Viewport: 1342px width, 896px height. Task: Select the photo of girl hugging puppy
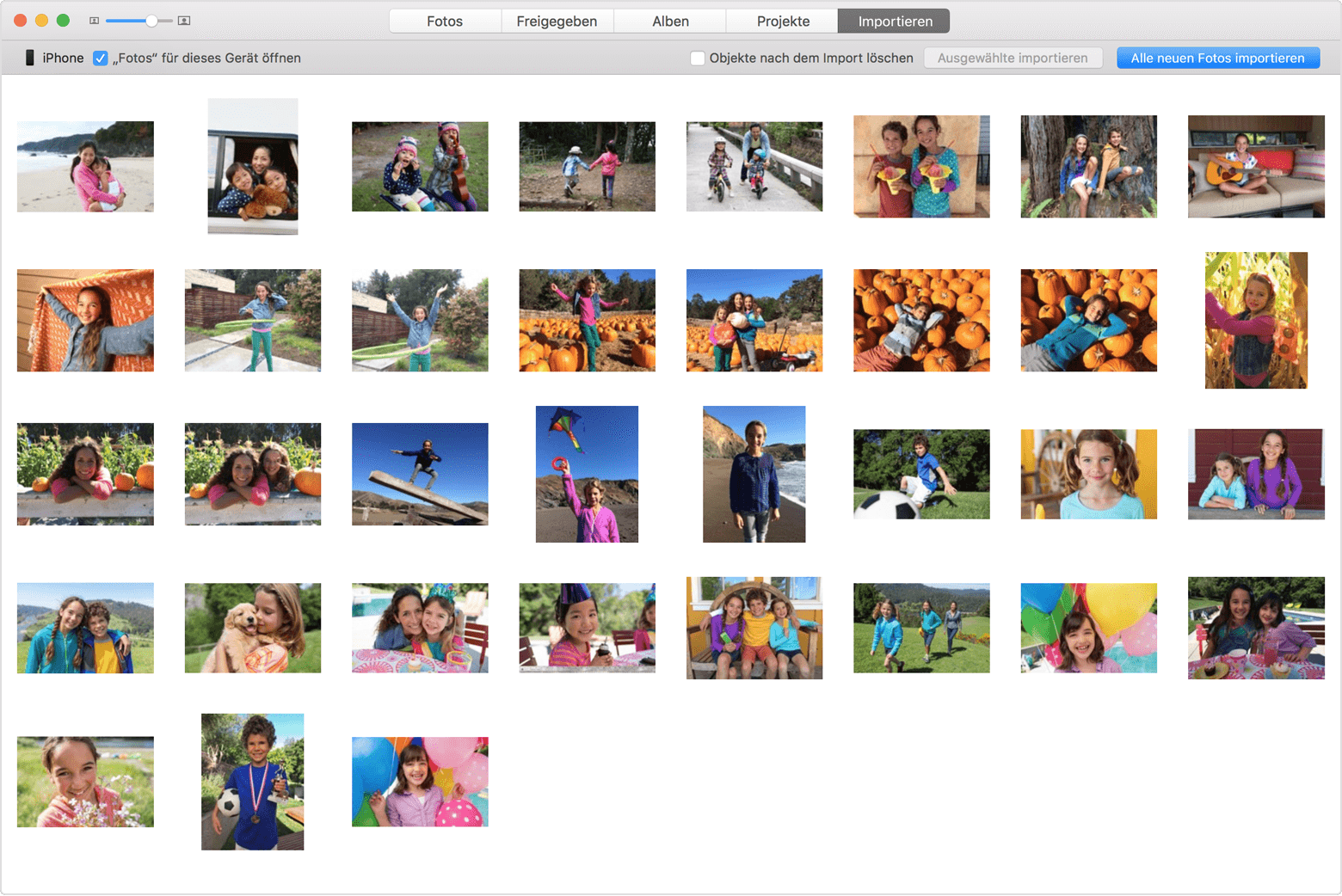pos(253,628)
